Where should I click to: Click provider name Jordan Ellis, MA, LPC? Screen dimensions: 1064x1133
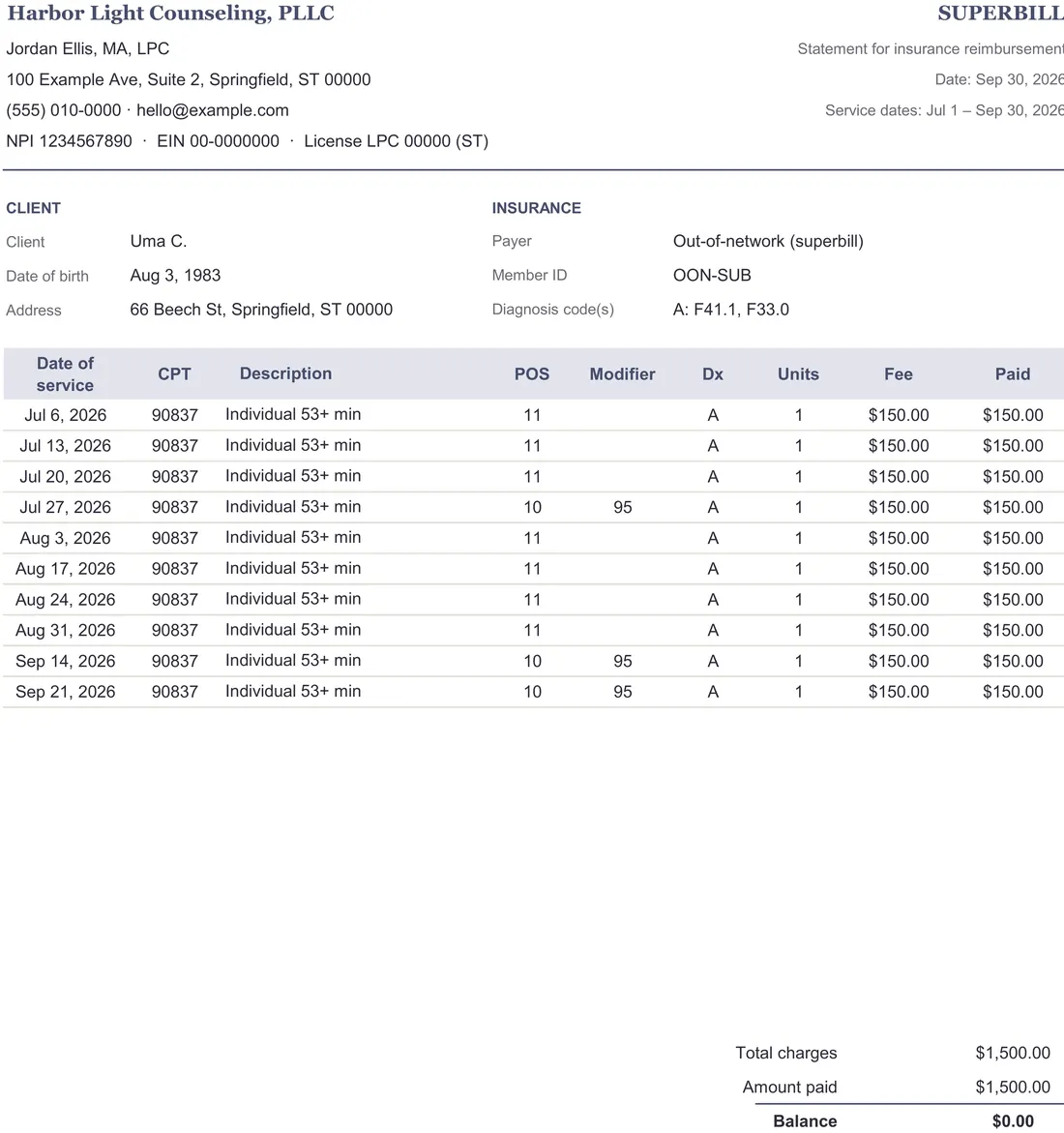tap(88, 48)
